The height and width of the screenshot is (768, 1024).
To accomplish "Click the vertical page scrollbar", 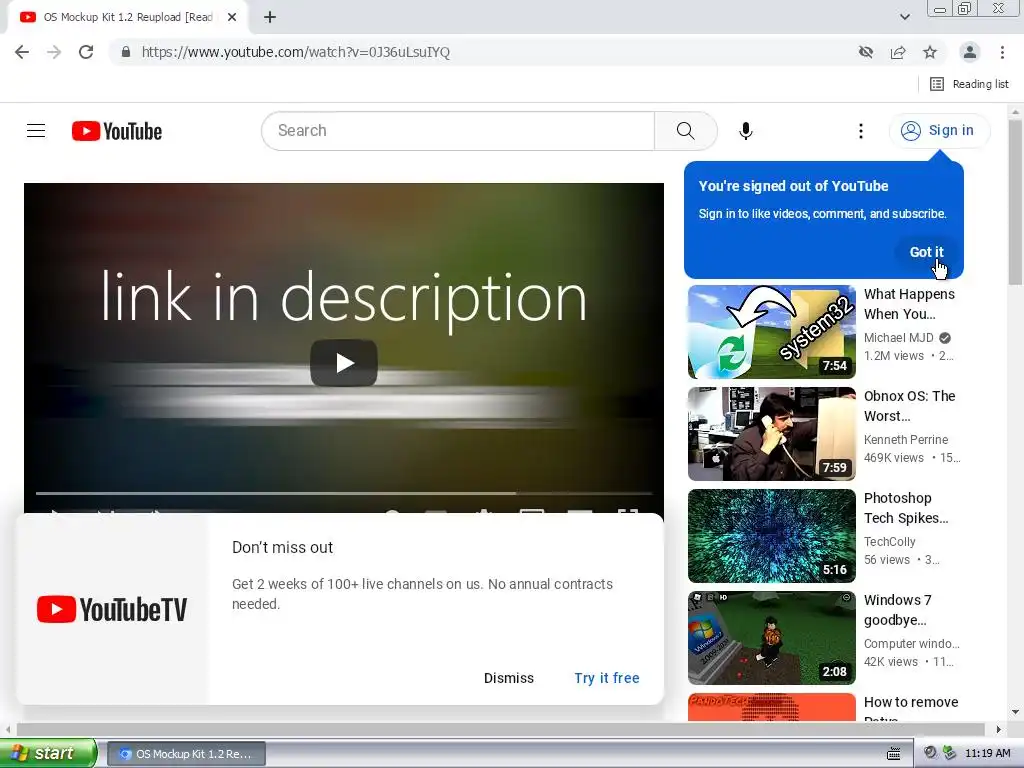I will coord(1015,202).
